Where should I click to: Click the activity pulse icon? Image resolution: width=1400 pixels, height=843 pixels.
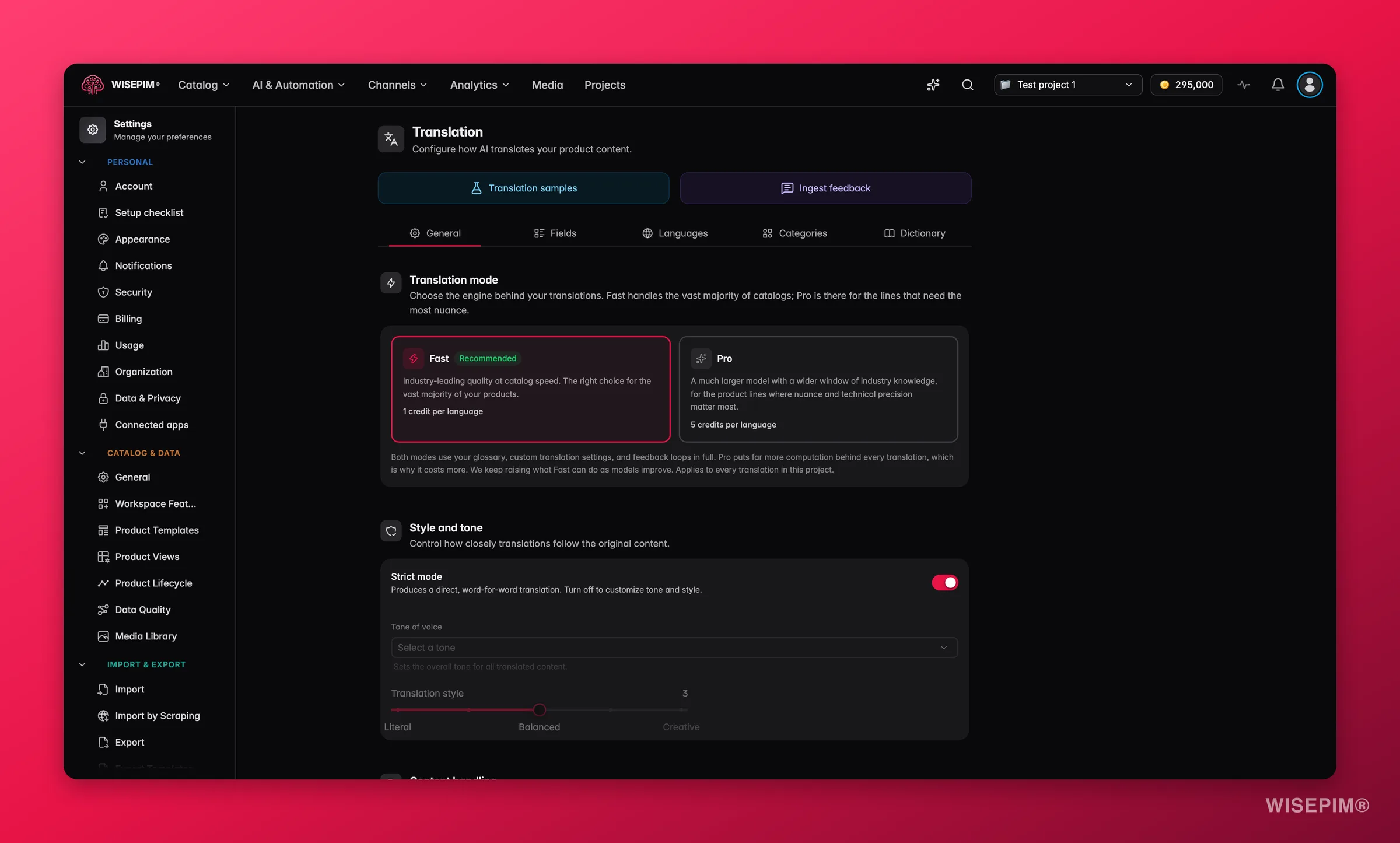click(x=1243, y=85)
